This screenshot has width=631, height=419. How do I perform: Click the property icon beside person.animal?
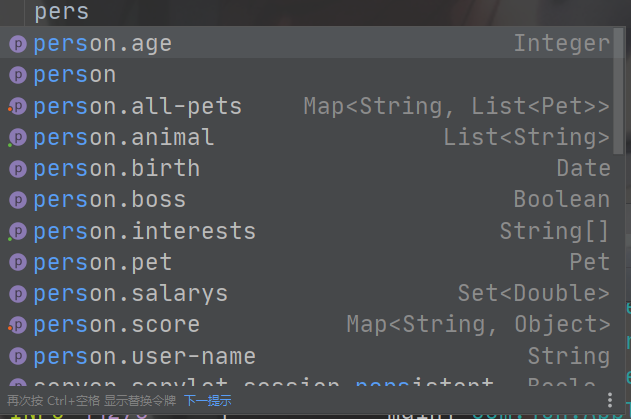17,138
